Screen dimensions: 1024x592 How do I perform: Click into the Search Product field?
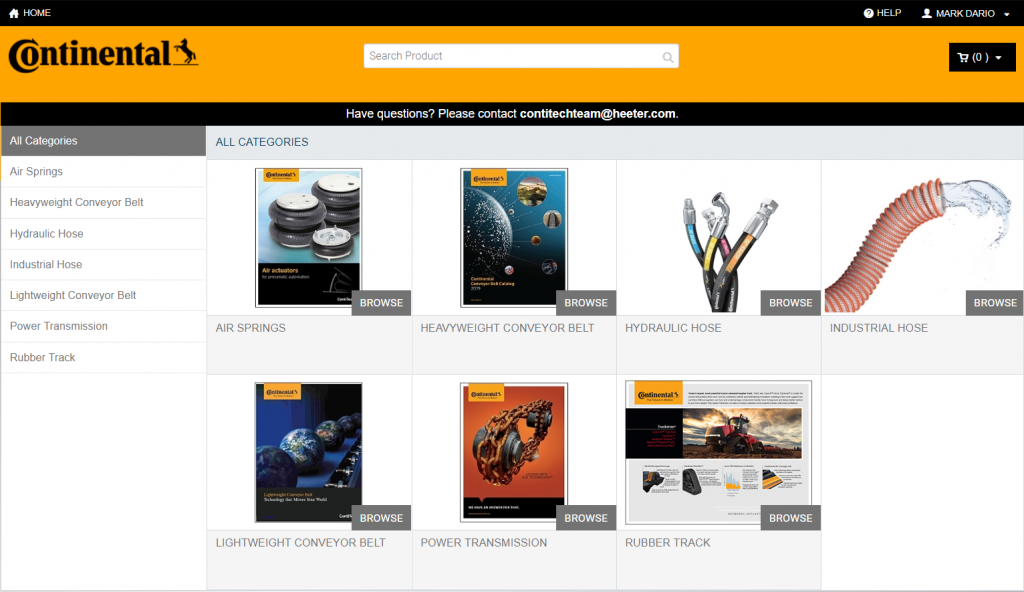click(510, 56)
